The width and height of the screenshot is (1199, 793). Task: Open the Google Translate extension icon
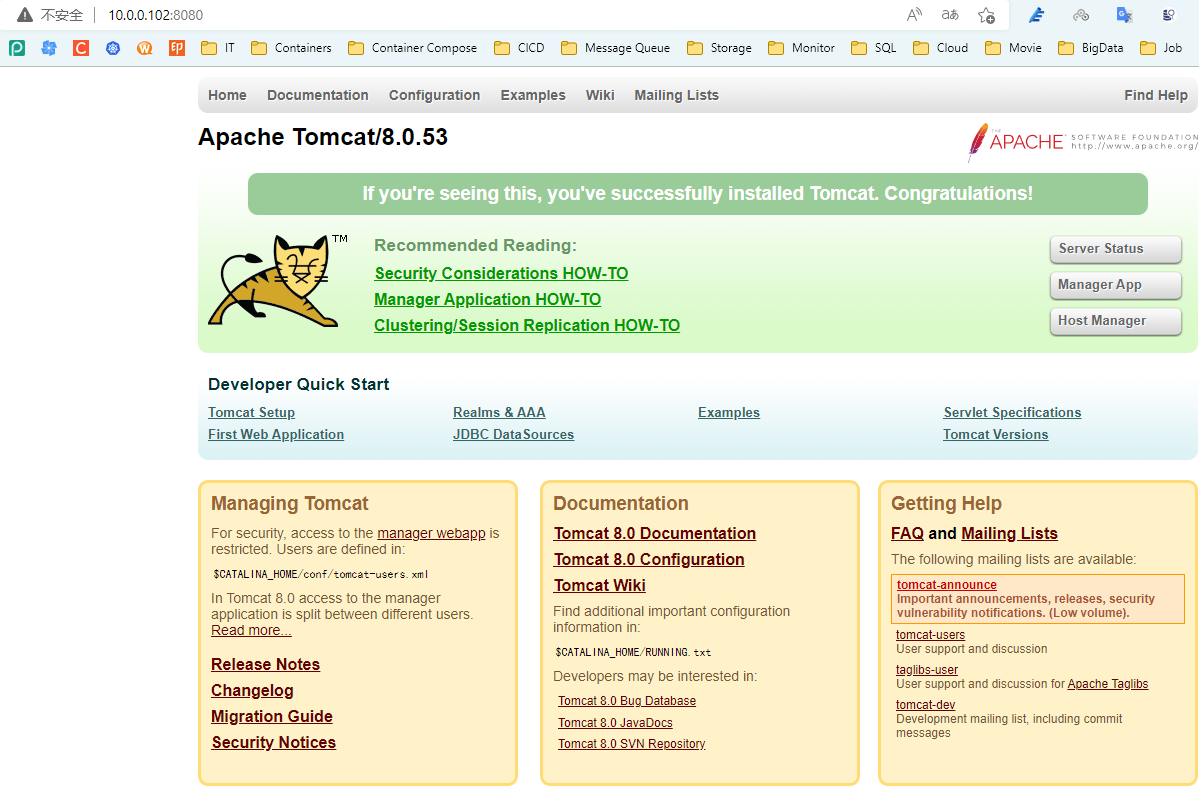tap(1124, 15)
